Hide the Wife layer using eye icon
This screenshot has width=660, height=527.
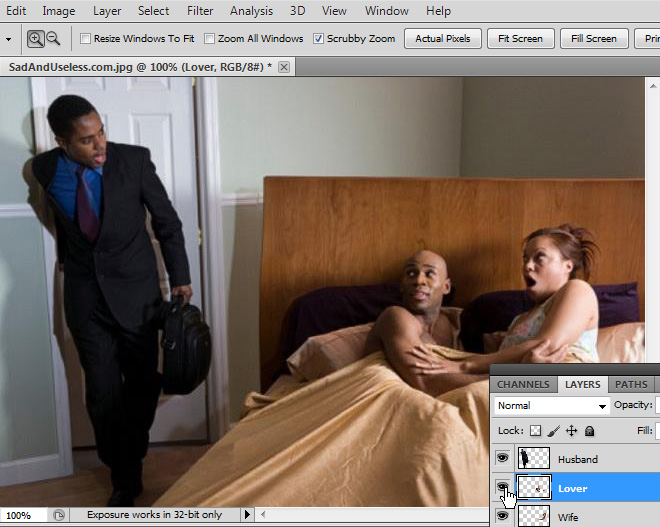point(503,517)
